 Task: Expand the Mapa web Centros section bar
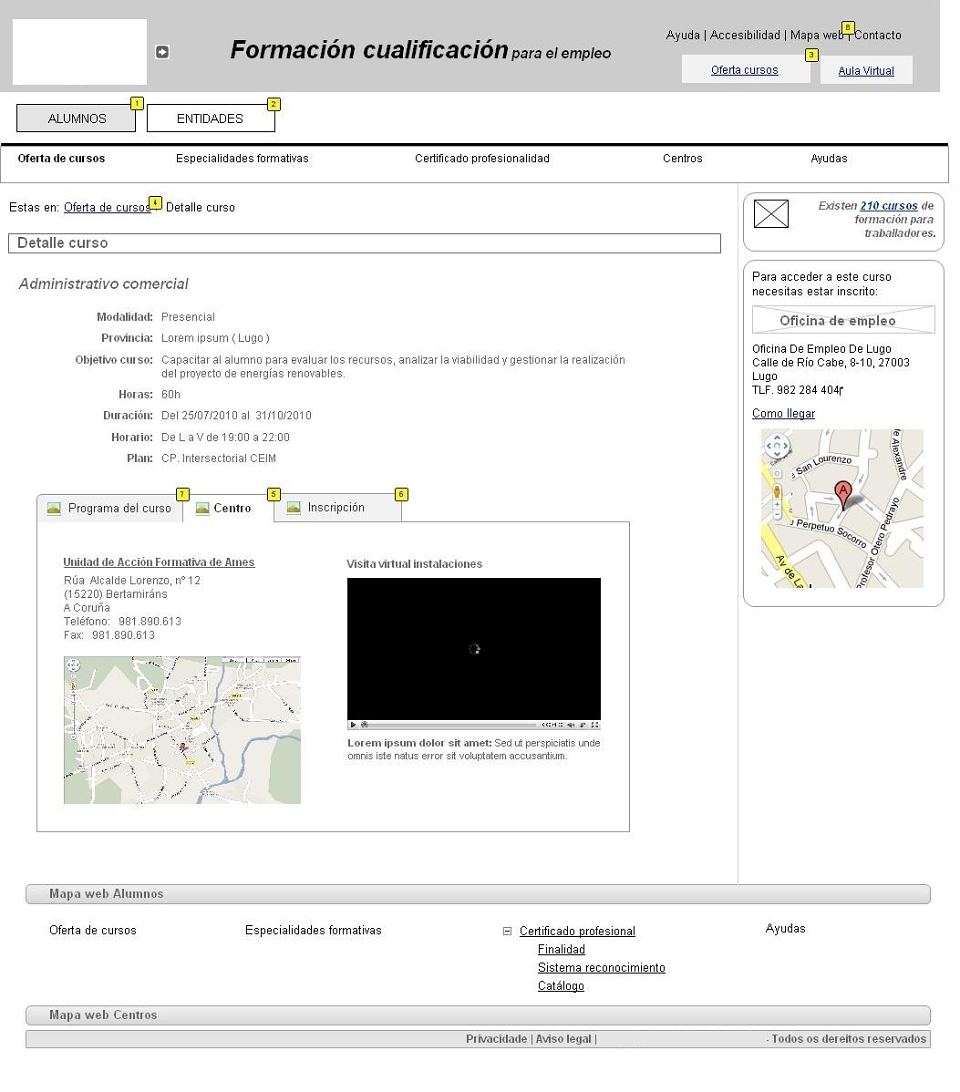(478, 1015)
